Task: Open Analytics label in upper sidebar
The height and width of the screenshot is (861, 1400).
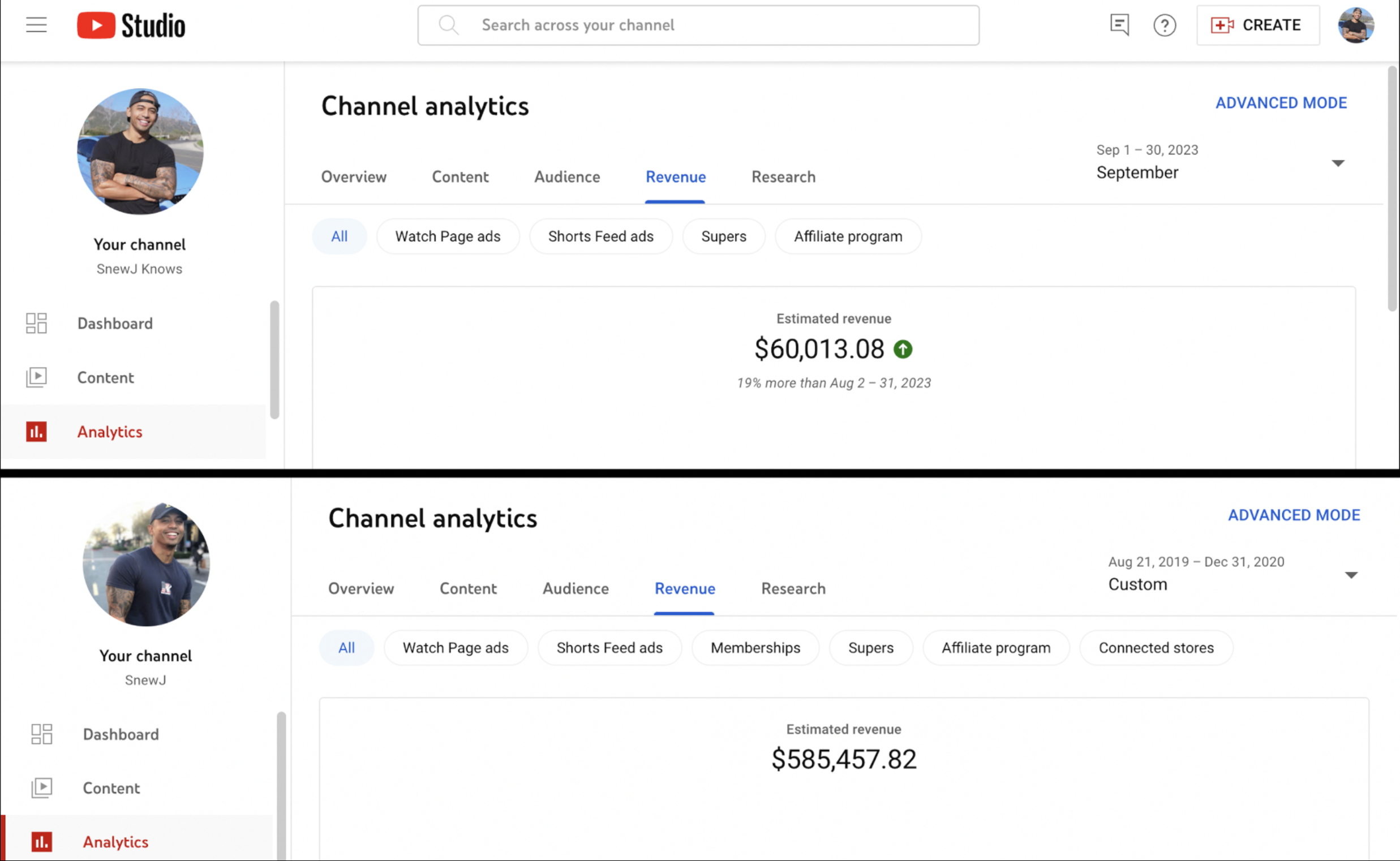Action: pyautogui.click(x=110, y=432)
